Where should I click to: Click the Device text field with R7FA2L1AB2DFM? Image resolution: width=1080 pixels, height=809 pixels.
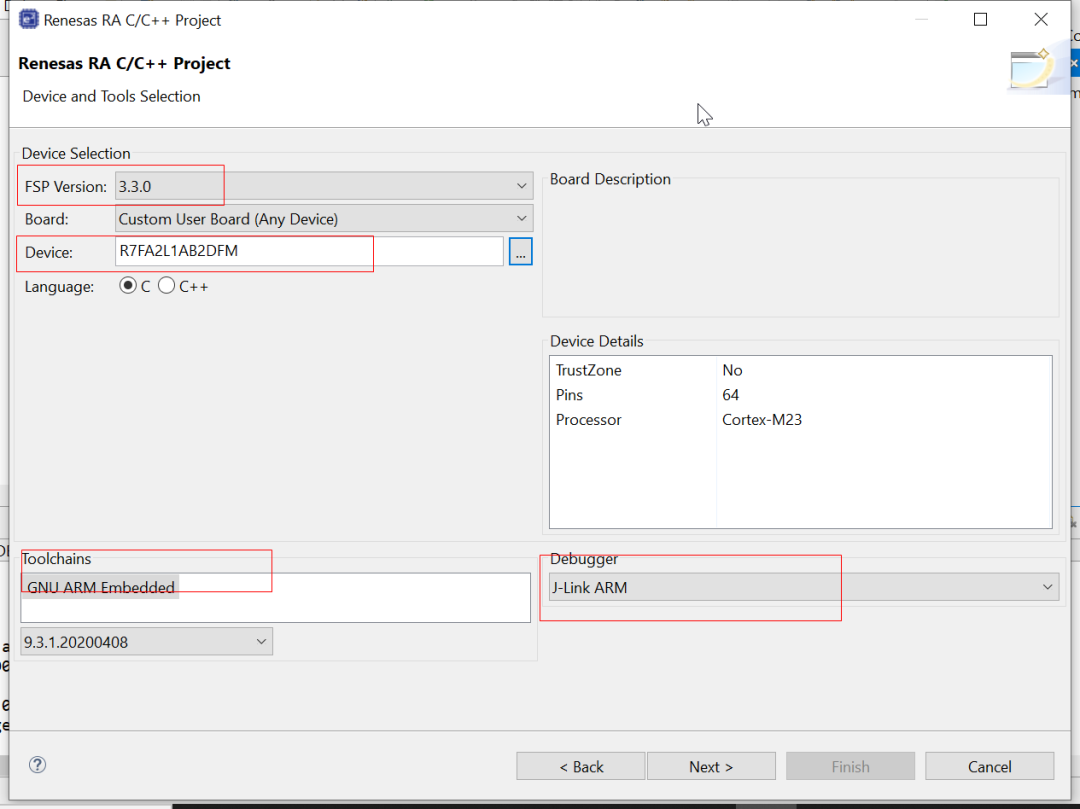[x=309, y=252]
